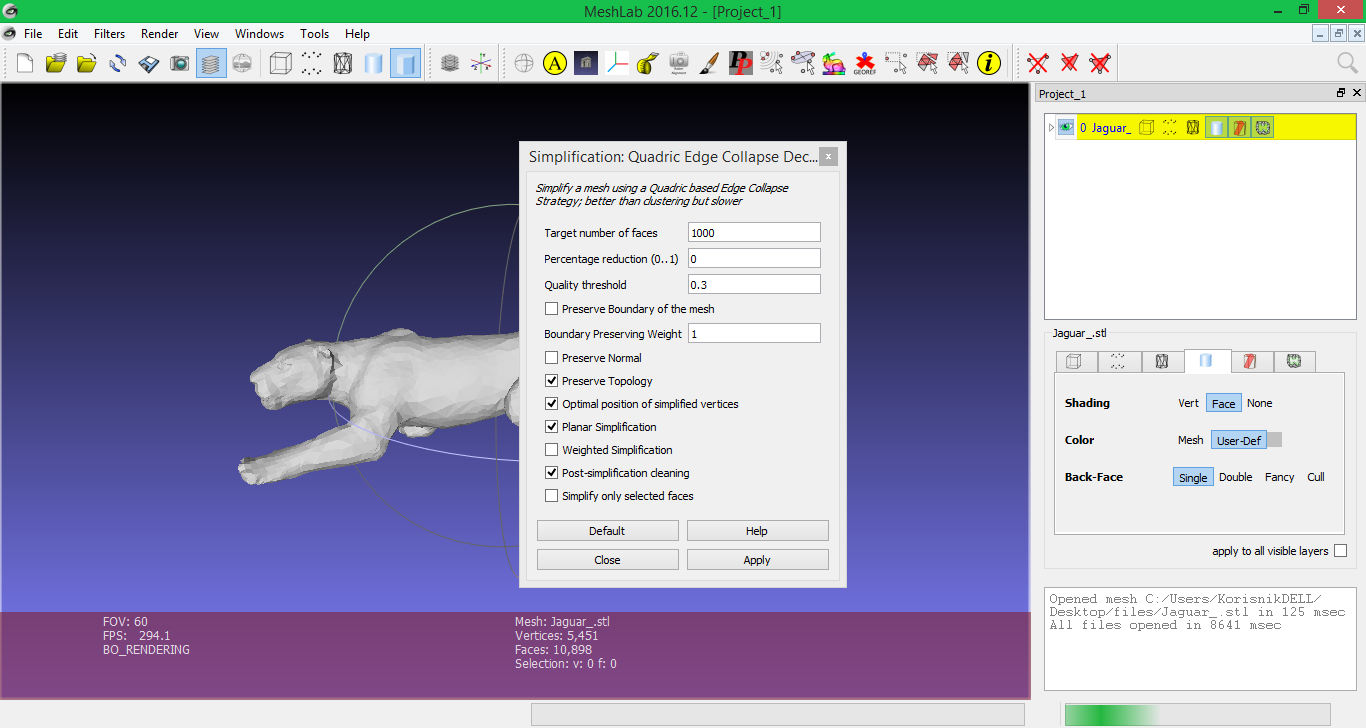Image resolution: width=1366 pixels, height=728 pixels.
Task: Uncheck Post-simplification cleaning
Action: coord(551,473)
